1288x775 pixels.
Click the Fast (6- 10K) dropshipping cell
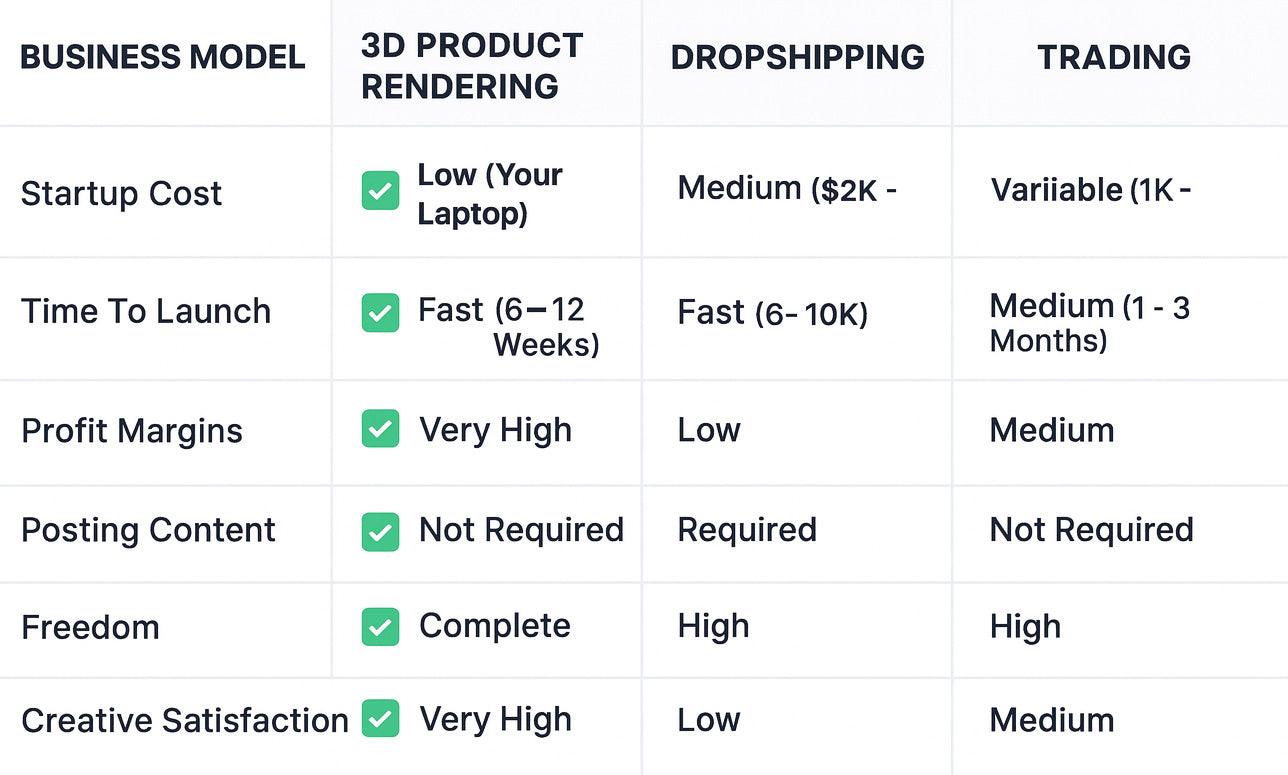pos(772,313)
